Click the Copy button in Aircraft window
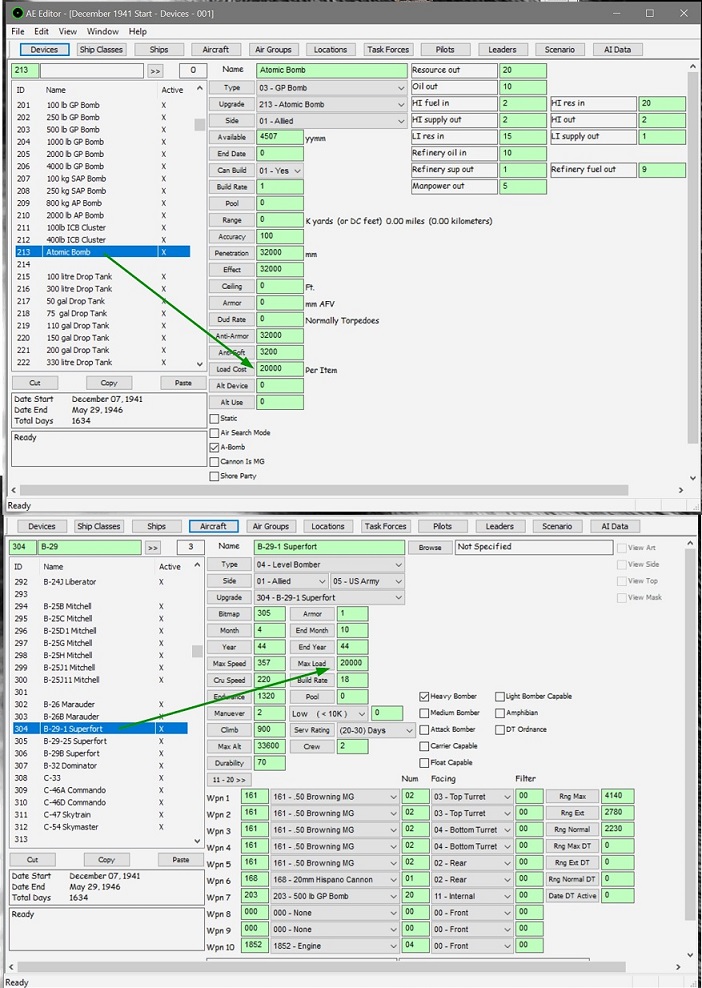The width and height of the screenshot is (702, 988). [x=106, y=859]
